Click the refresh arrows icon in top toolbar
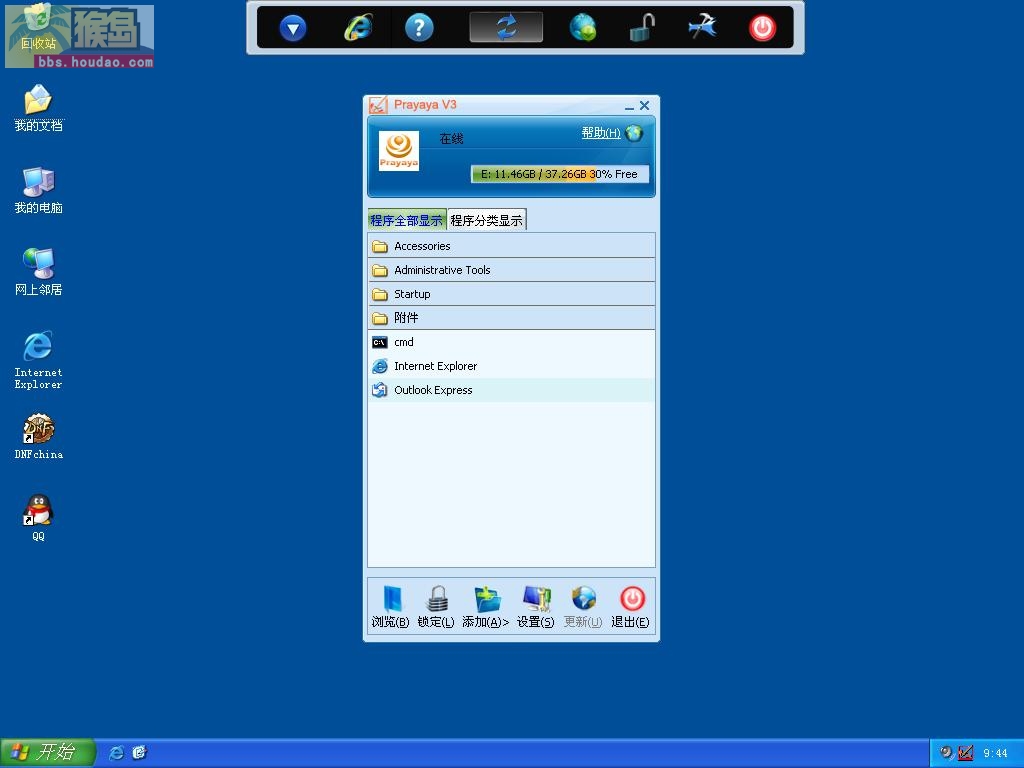Viewport: 1024px width, 768px height. [506, 27]
